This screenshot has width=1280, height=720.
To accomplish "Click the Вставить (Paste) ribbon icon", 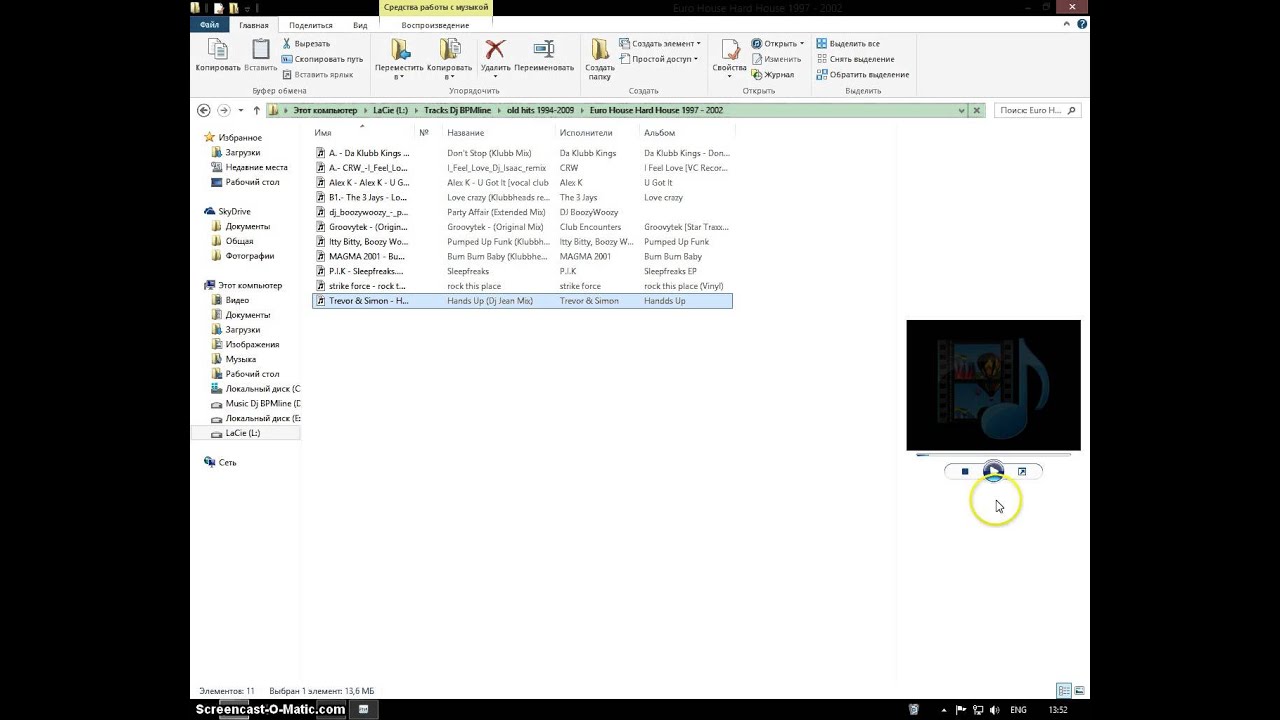I will point(261,55).
